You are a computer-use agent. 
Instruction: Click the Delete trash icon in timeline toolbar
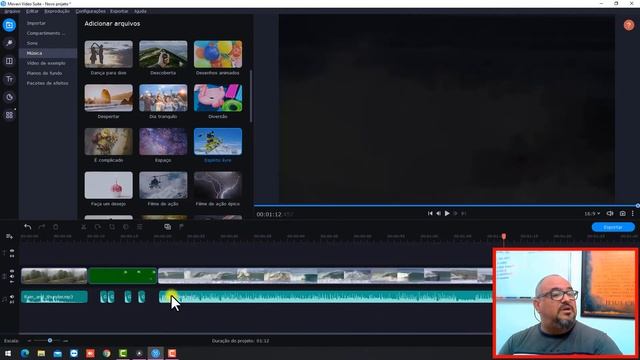pos(56,227)
